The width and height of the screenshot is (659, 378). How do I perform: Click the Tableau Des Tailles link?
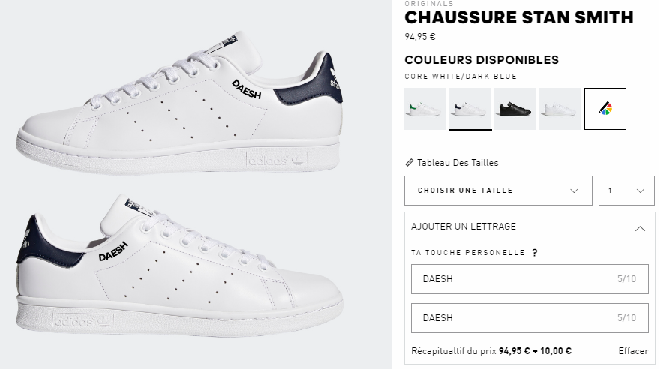click(457, 163)
